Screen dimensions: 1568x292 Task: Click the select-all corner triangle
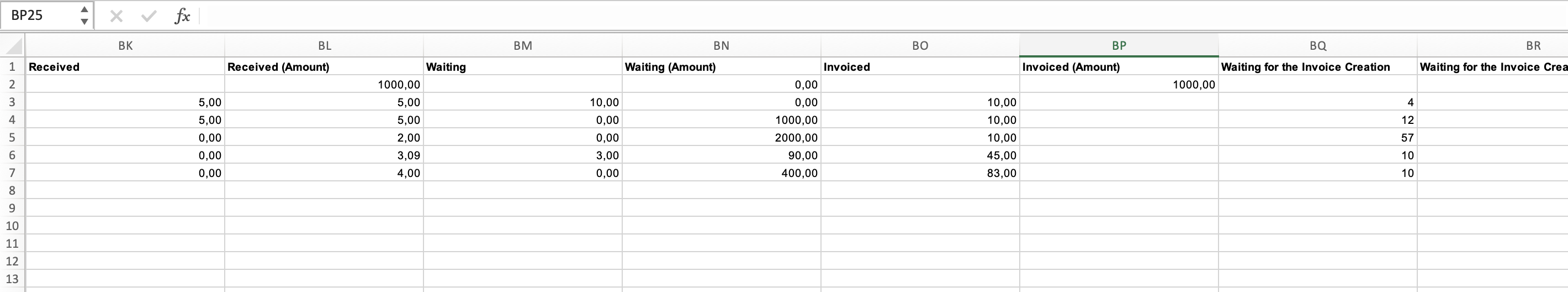[13, 46]
